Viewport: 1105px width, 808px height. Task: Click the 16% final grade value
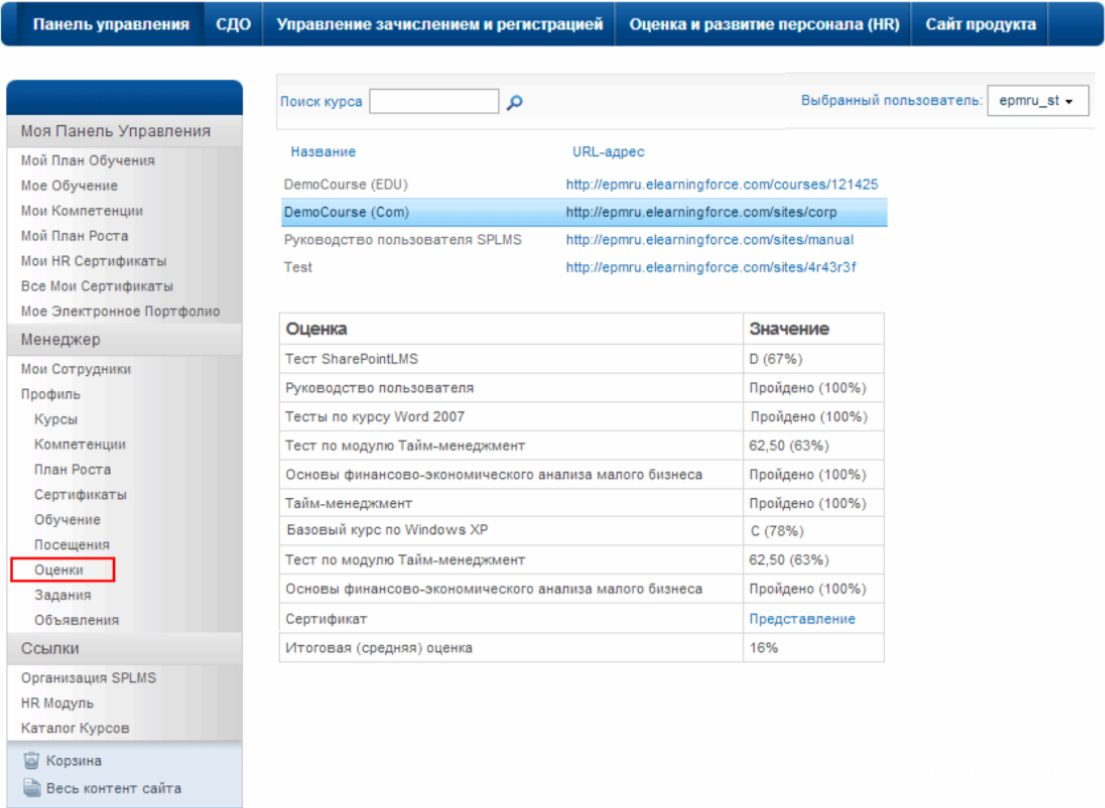click(x=763, y=648)
